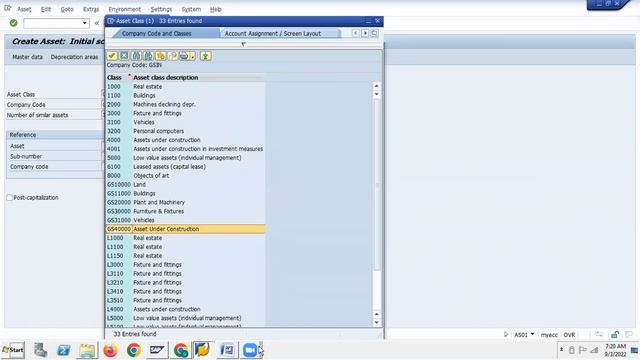This screenshot has width=640, height=360.
Task: Click the system clock in the tray
Action: pos(616,350)
